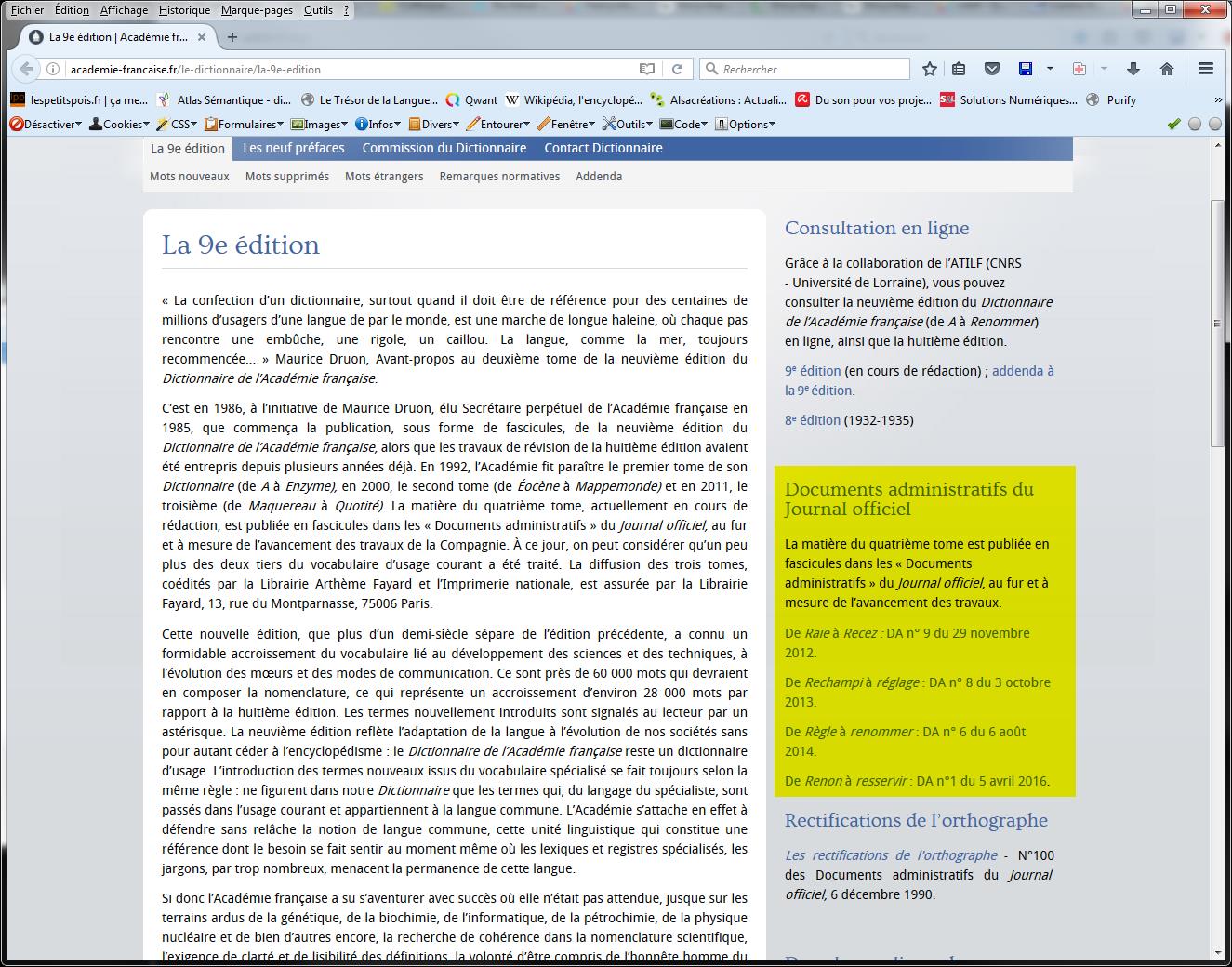Open lespetitspois.fr bookmark
The image size is (1232, 967).
[79, 100]
